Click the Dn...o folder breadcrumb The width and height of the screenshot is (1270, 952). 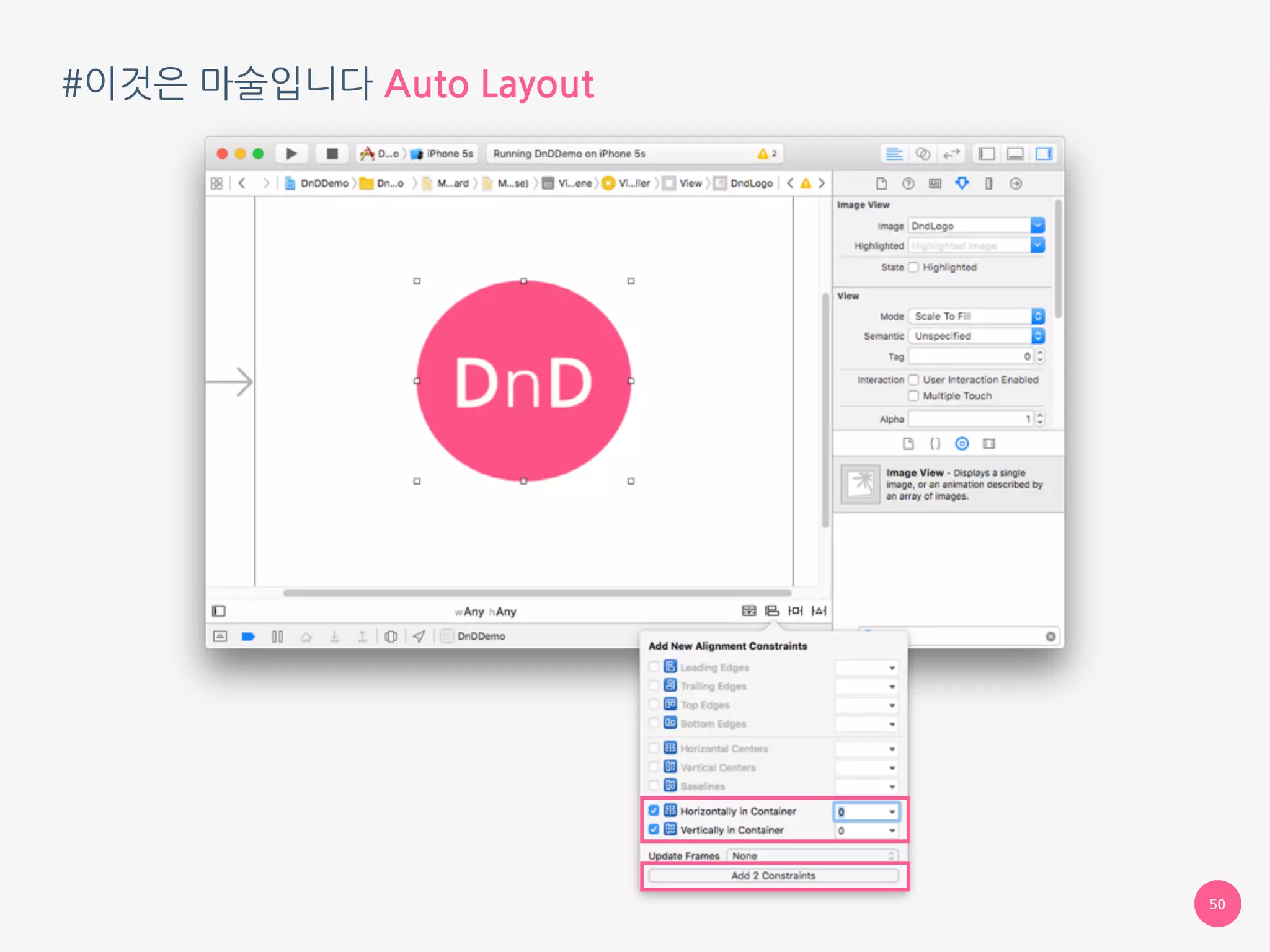tap(383, 183)
